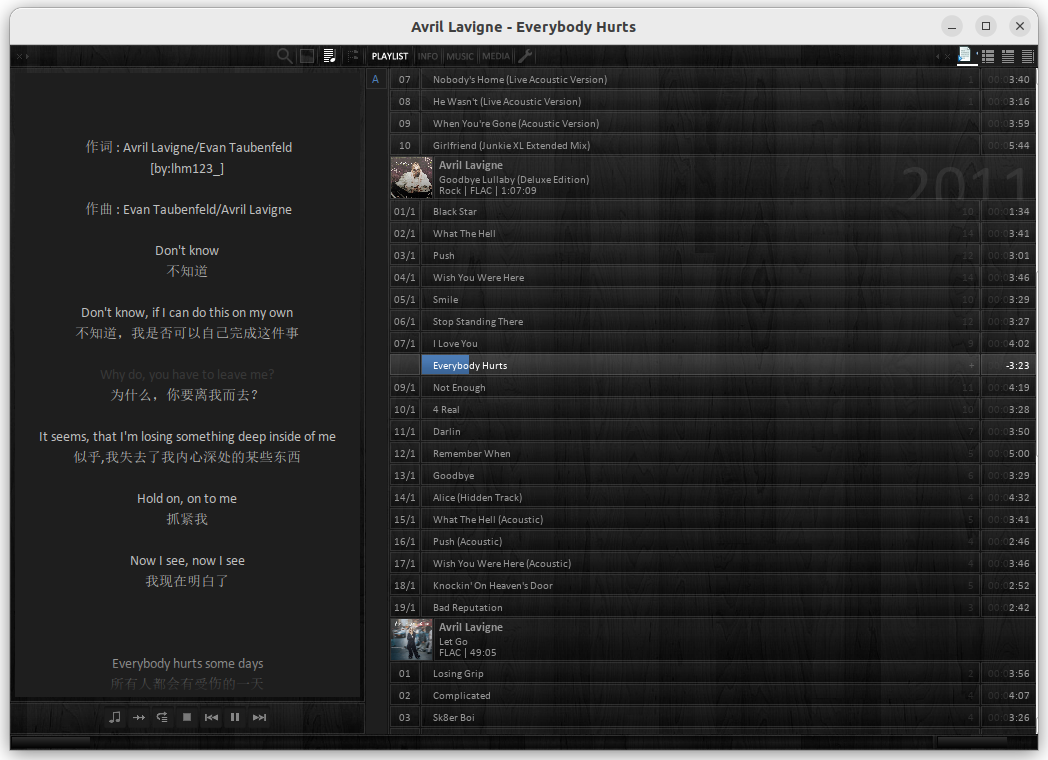1048x760 pixels.
Task: Open the MEDIA tab
Action: point(496,56)
